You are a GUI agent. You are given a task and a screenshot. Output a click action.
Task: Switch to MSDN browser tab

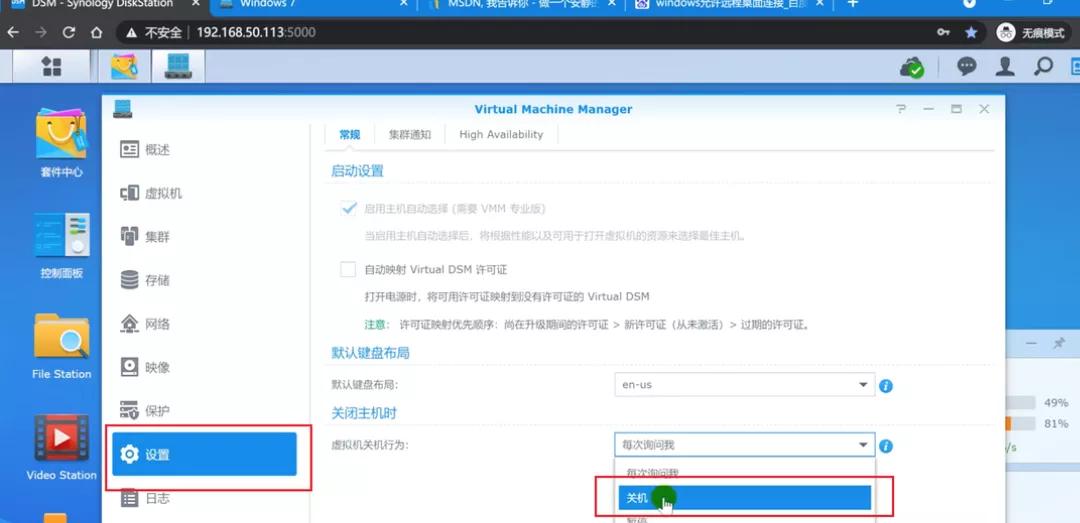[x=521, y=5]
